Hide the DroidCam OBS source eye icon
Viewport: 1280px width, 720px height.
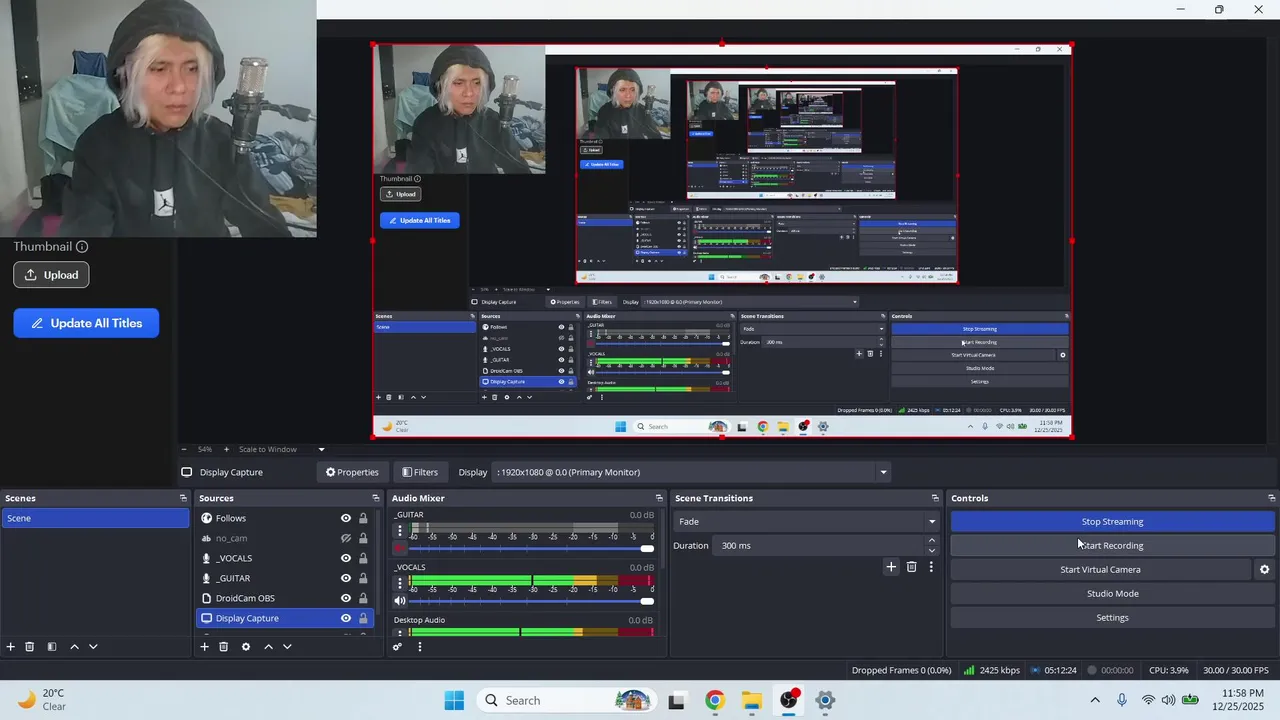346,598
